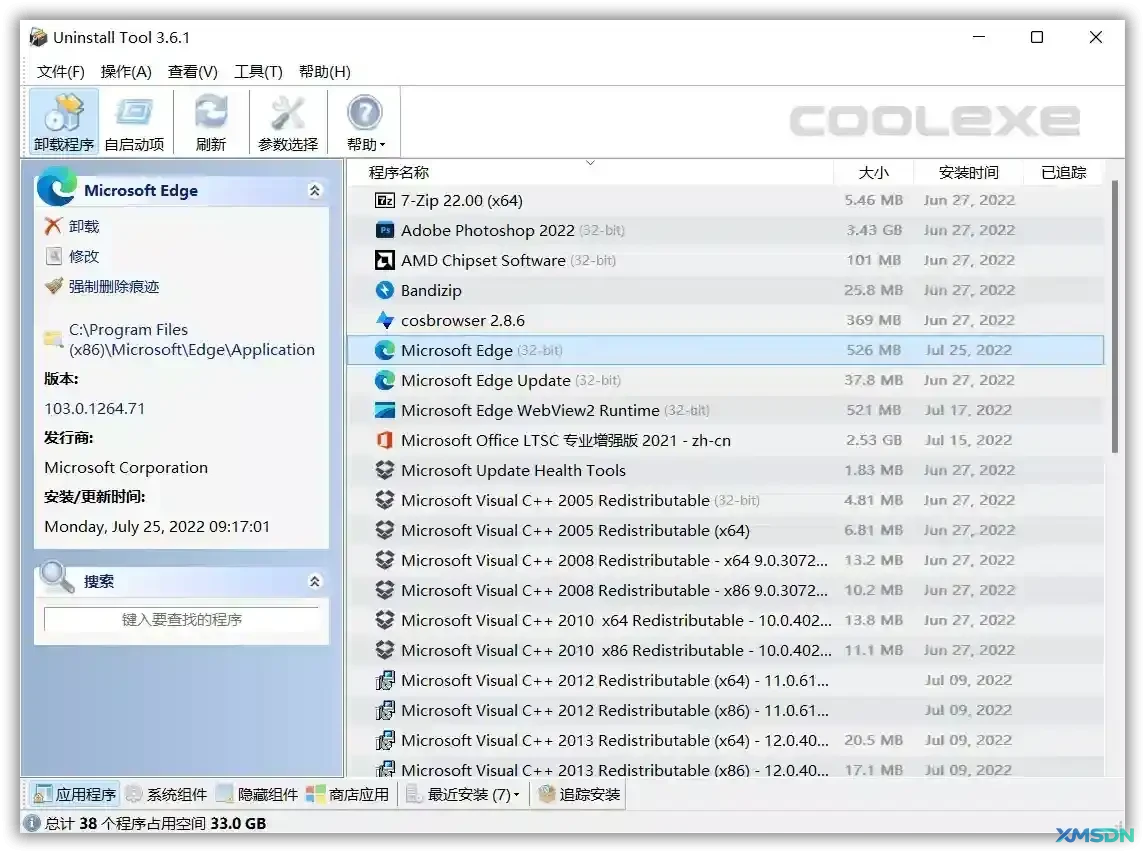1145x853 pixels.
Task: Click the Microsoft Update Health Tools icon
Action: pyautogui.click(x=385, y=470)
